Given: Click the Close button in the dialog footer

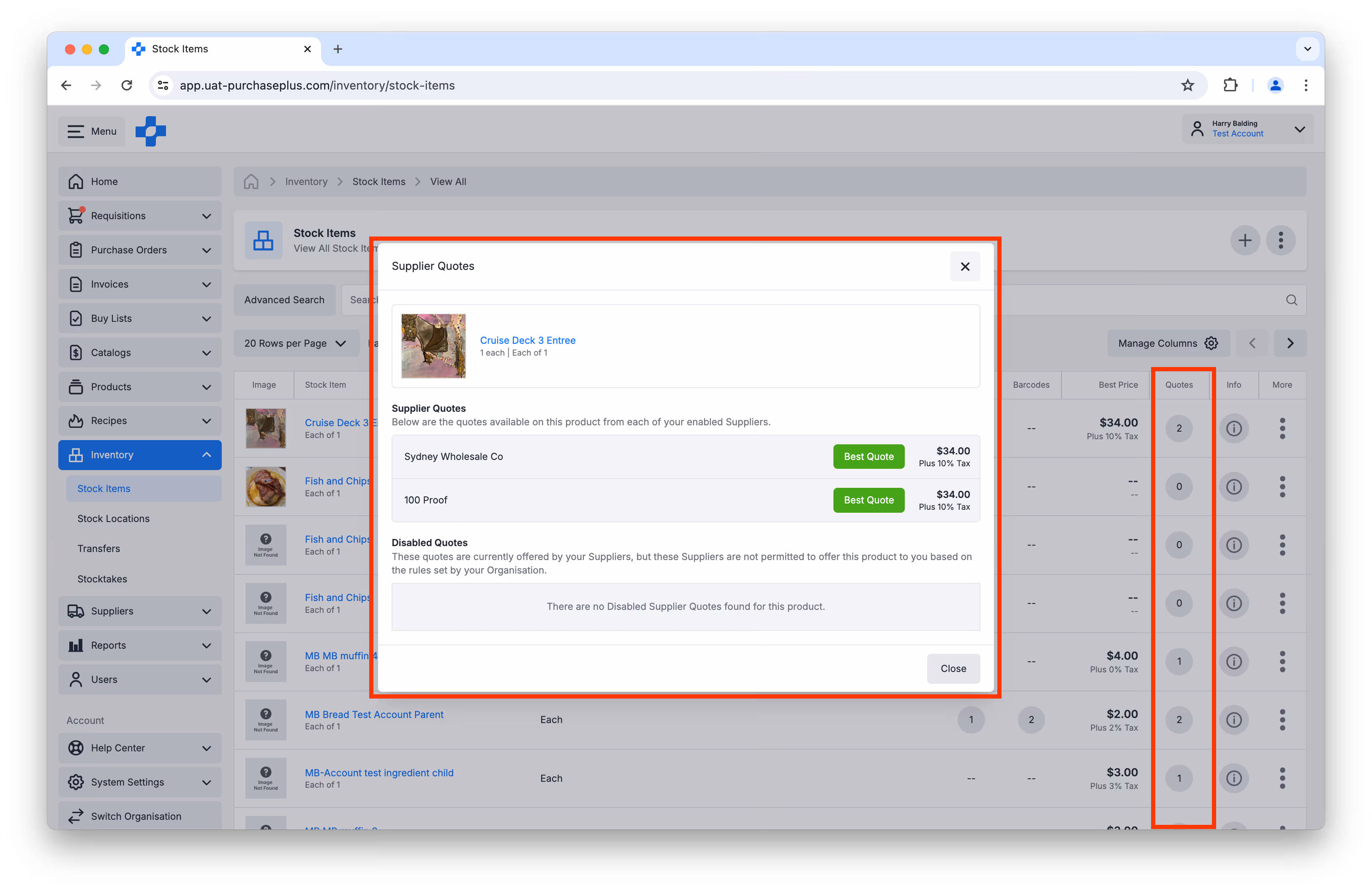Looking at the screenshot, I should [x=953, y=669].
